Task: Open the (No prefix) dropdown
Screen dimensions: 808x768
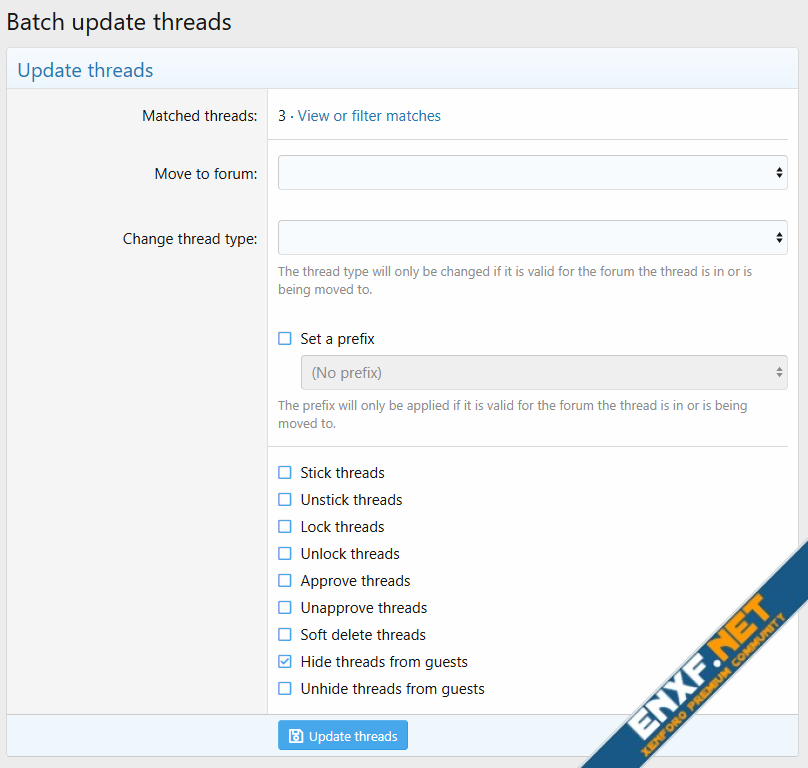Action: pos(543,373)
